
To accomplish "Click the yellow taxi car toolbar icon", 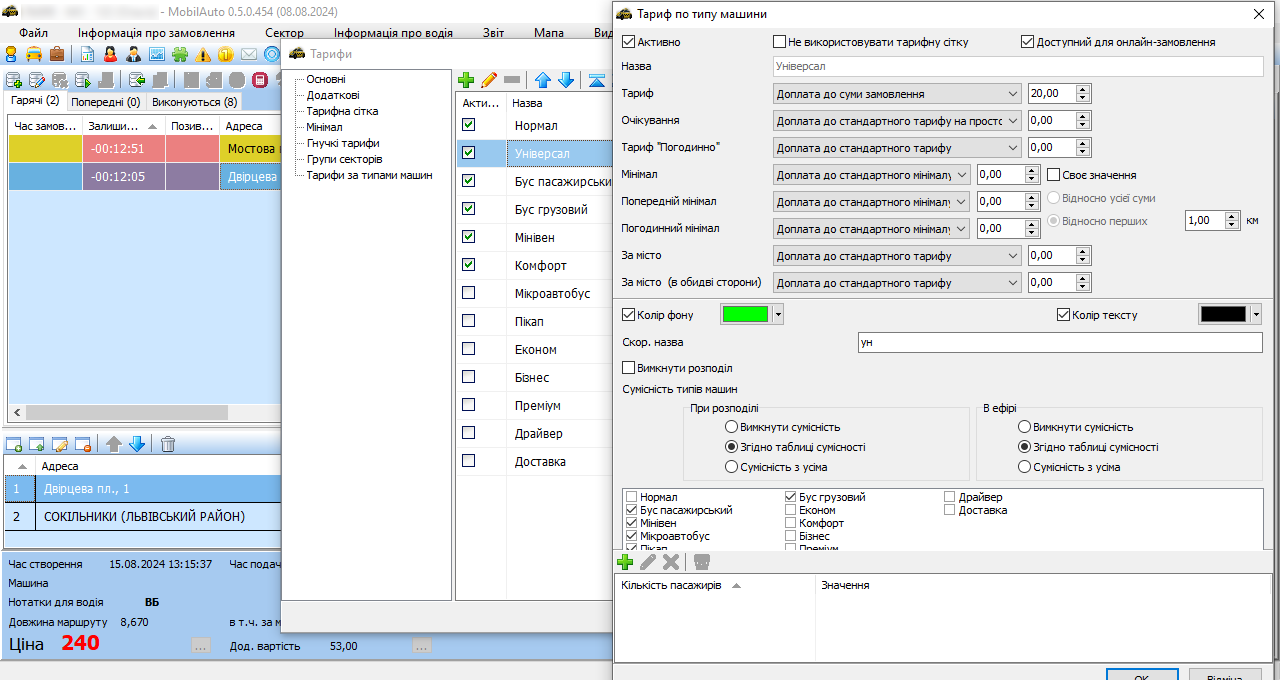I will (x=34, y=54).
